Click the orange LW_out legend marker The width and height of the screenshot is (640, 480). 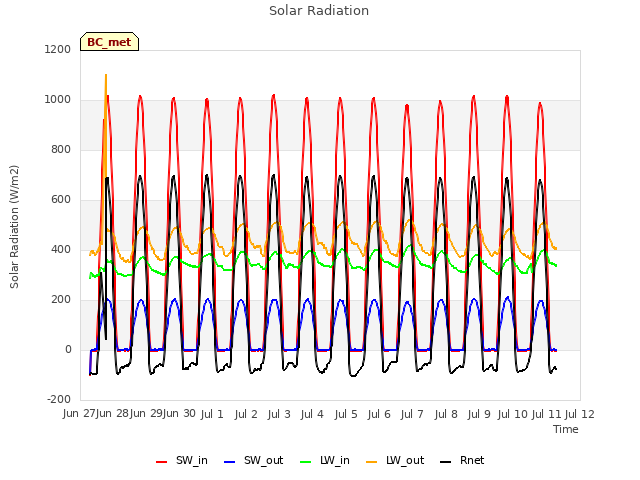point(371,462)
